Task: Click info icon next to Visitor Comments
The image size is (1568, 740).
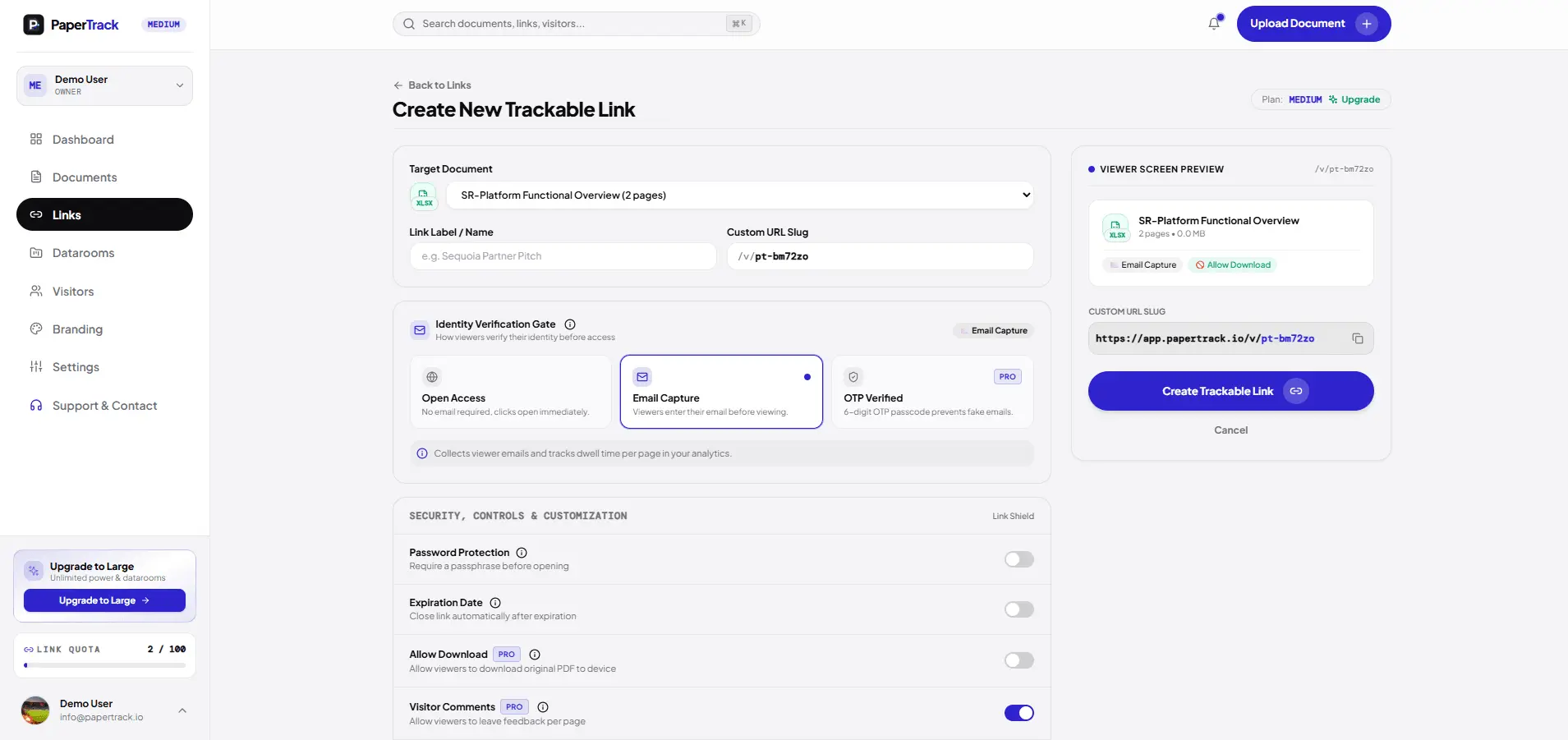Action: pos(543,707)
